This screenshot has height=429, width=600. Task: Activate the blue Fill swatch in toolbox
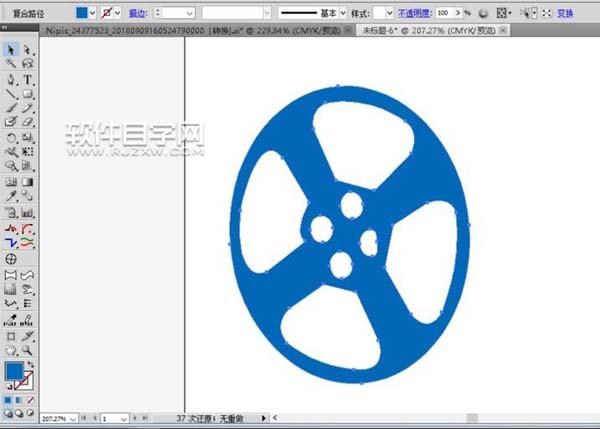(14, 371)
